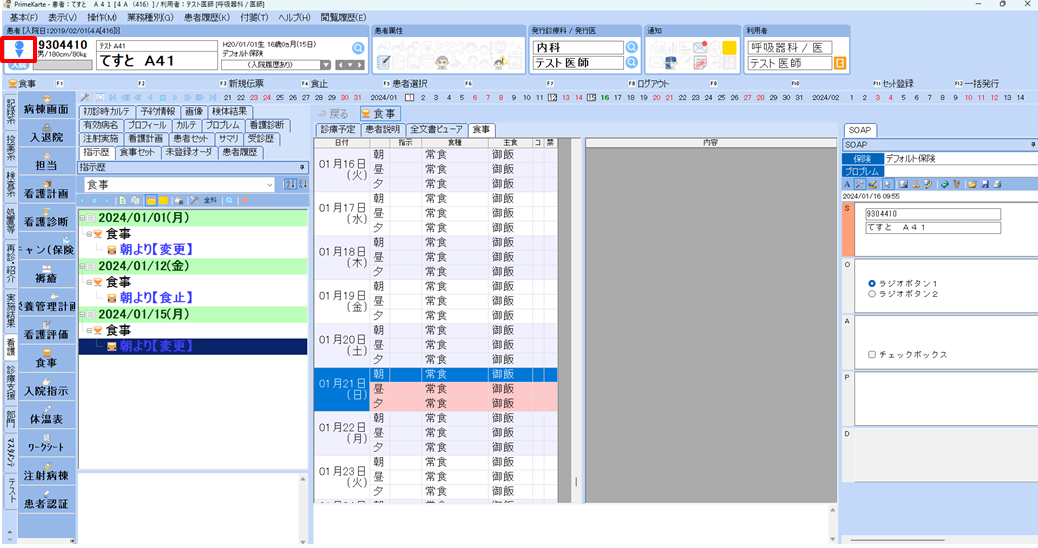Click F8 ログアウト function button
This screenshot has width=1038, height=548.
pos(649,83)
